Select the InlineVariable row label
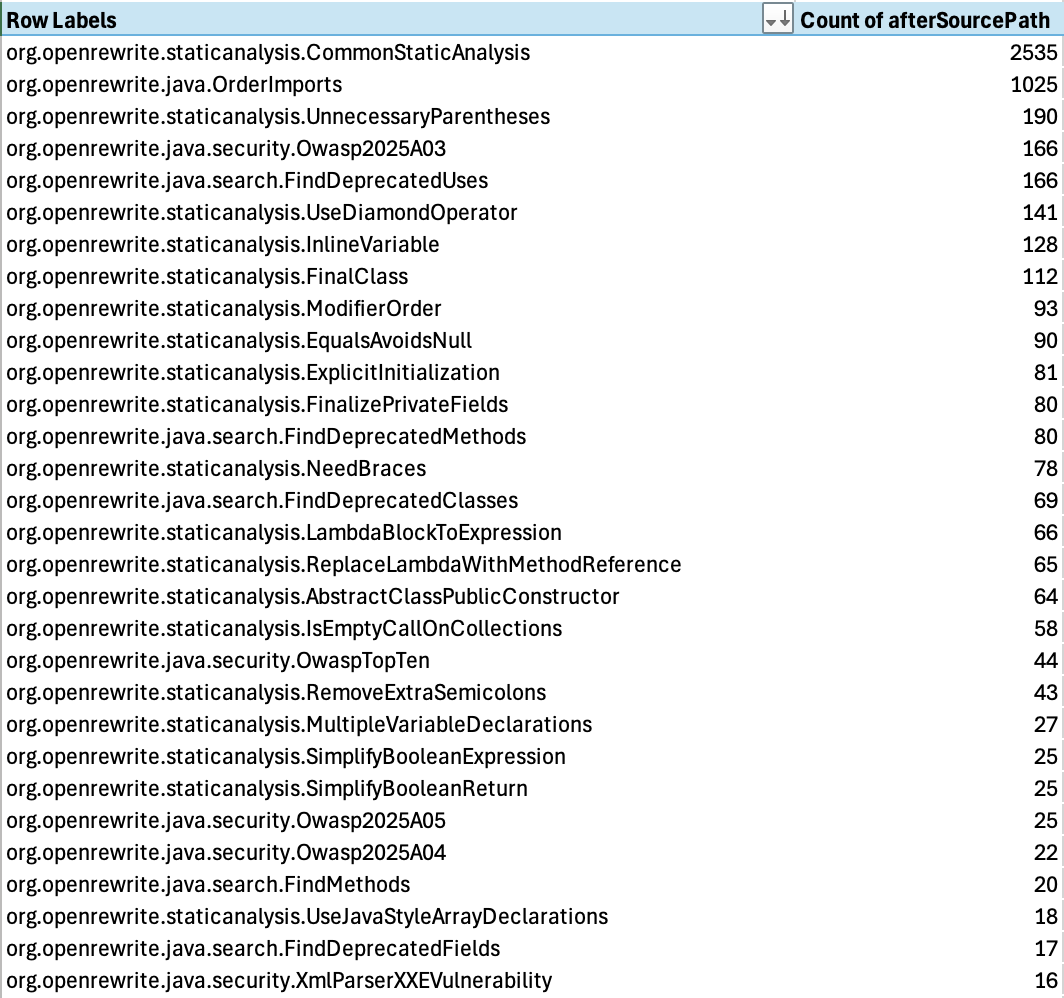 click(223, 244)
